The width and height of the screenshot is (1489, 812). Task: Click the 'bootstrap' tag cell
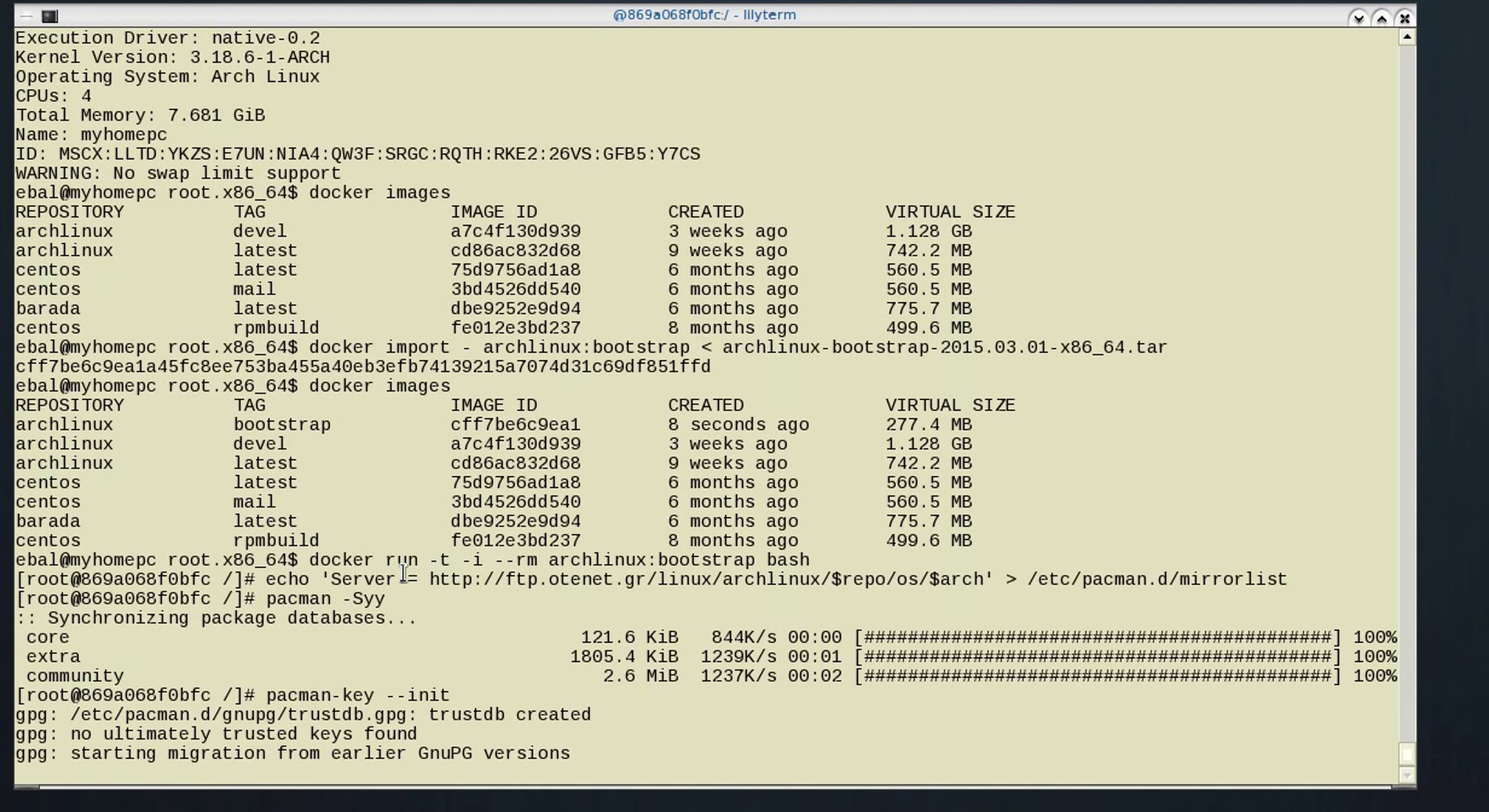[282, 425]
